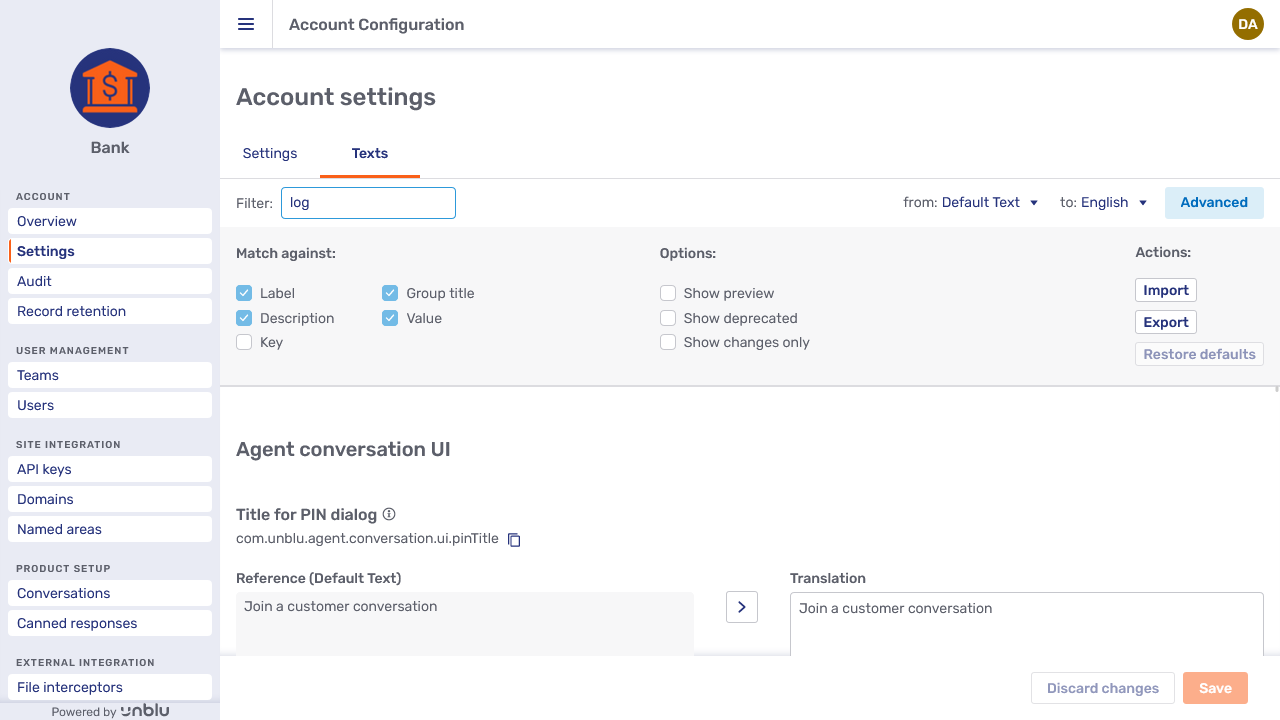1280x720 pixels.
Task: Click into the Translation text area
Action: pyautogui.click(x=1026, y=624)
